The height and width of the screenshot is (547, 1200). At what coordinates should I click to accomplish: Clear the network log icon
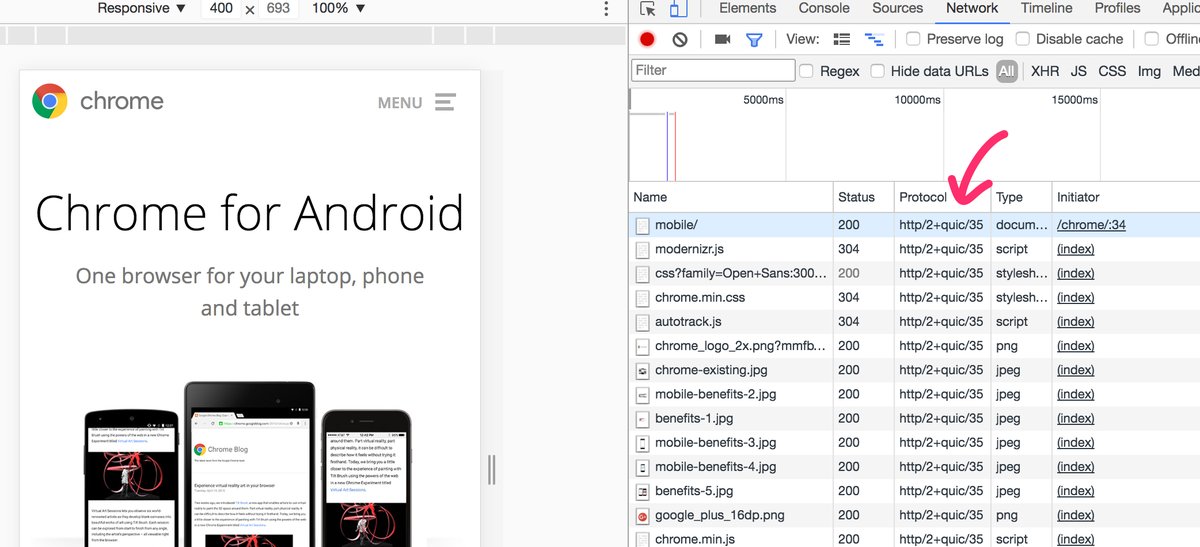click(x=680, y=39)
